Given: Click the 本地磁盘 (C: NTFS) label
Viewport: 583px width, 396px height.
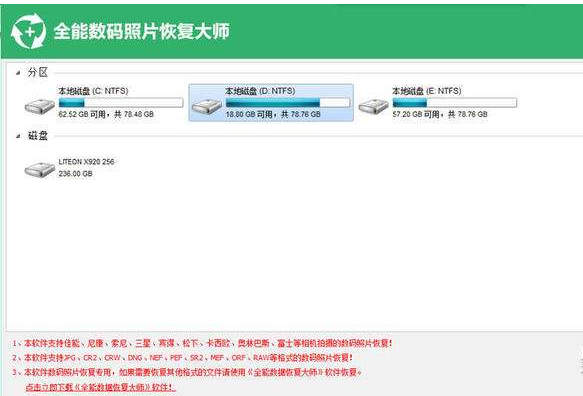Looking at the screenshot, I should 93,91.
